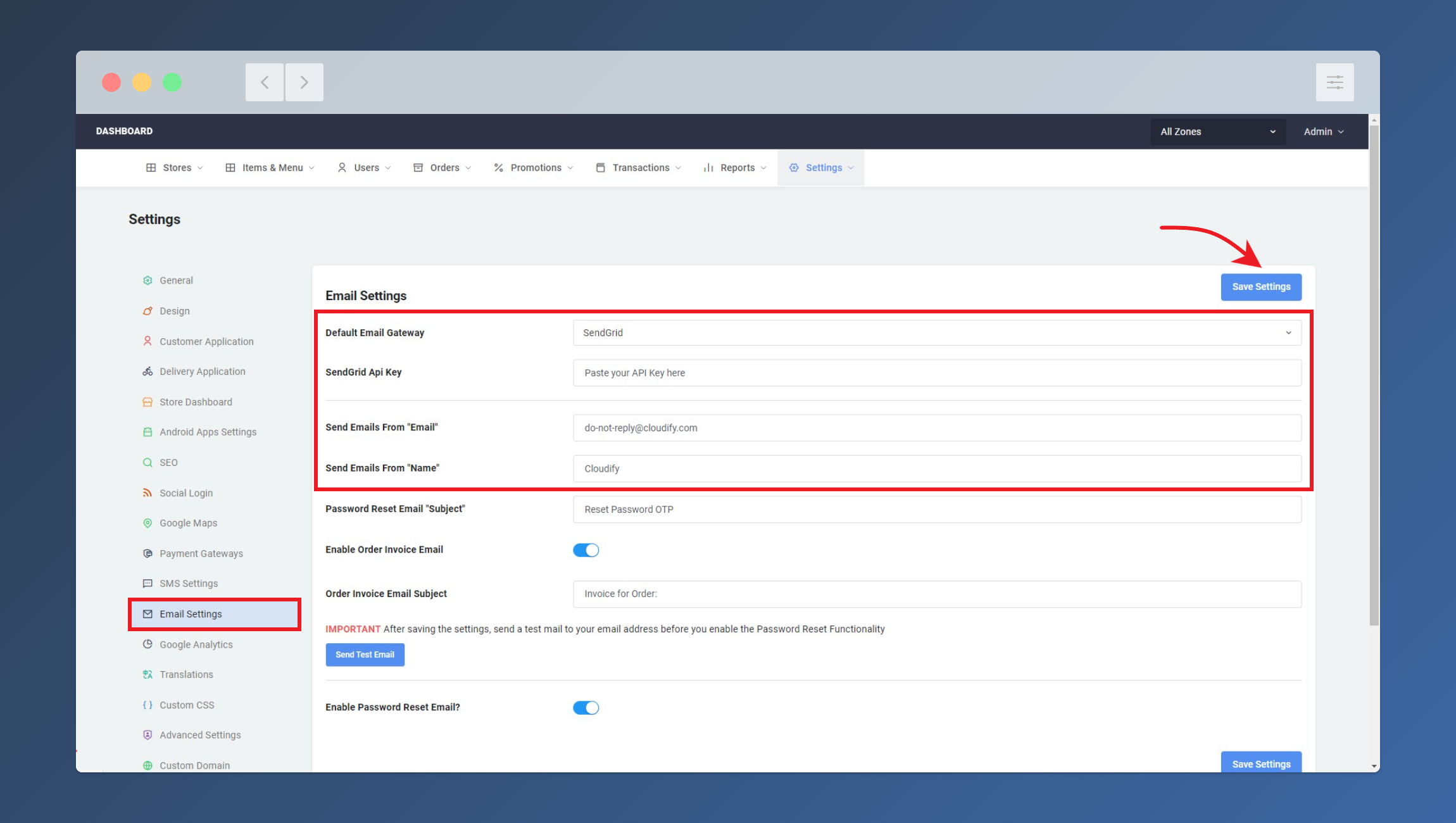Click the Delivery Application bike icon

[147, 372]
